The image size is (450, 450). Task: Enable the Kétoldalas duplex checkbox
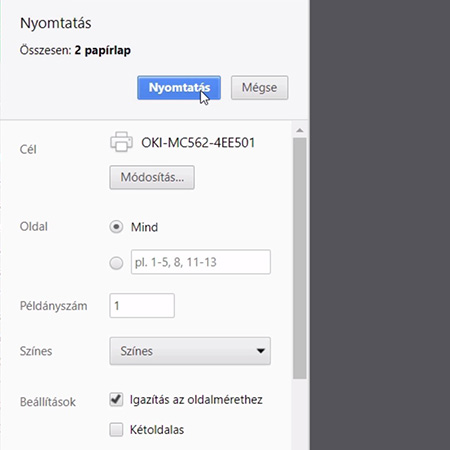pyautogui.click(x=116, y=430)
